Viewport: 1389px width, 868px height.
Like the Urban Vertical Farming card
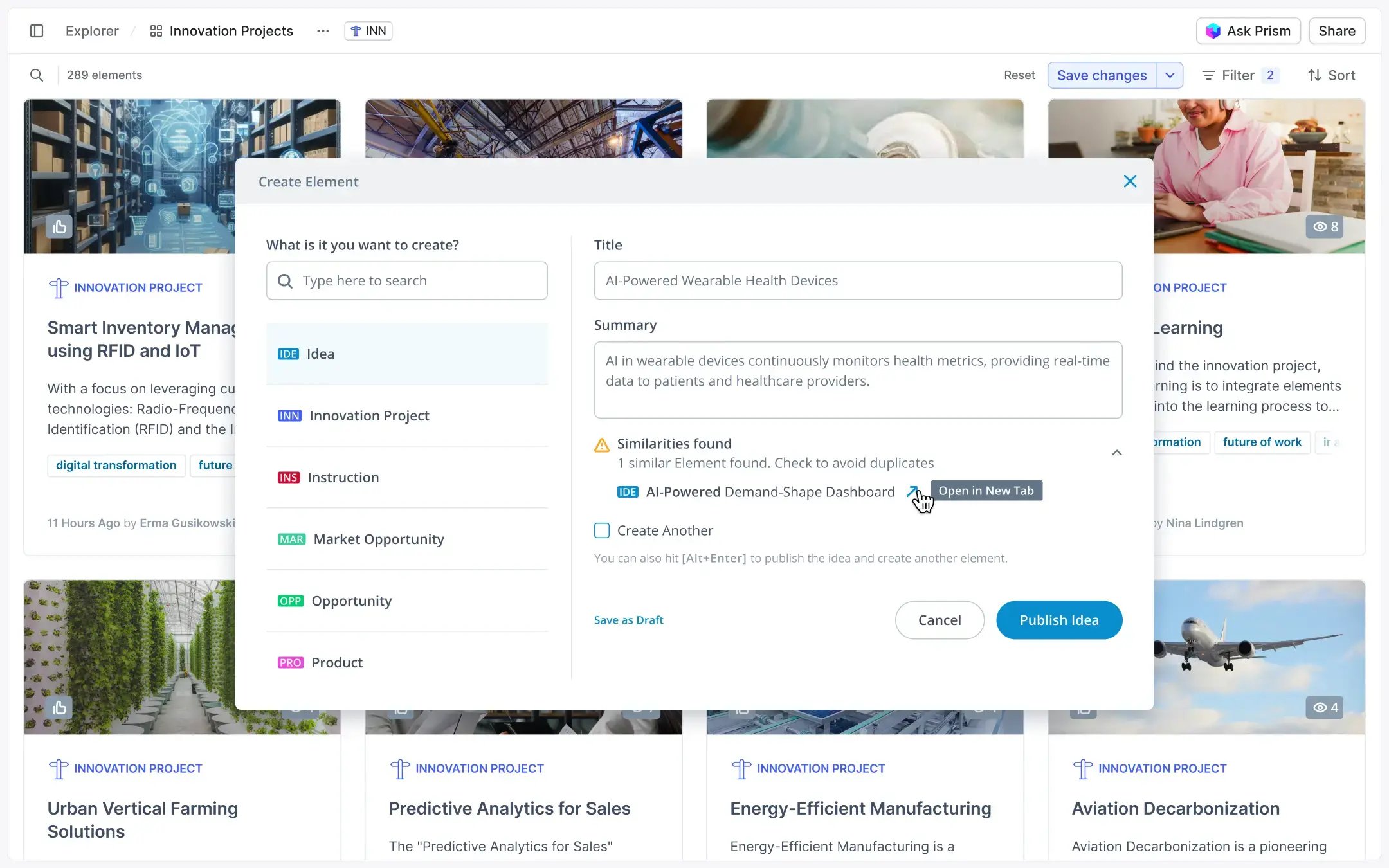[59, 708]
